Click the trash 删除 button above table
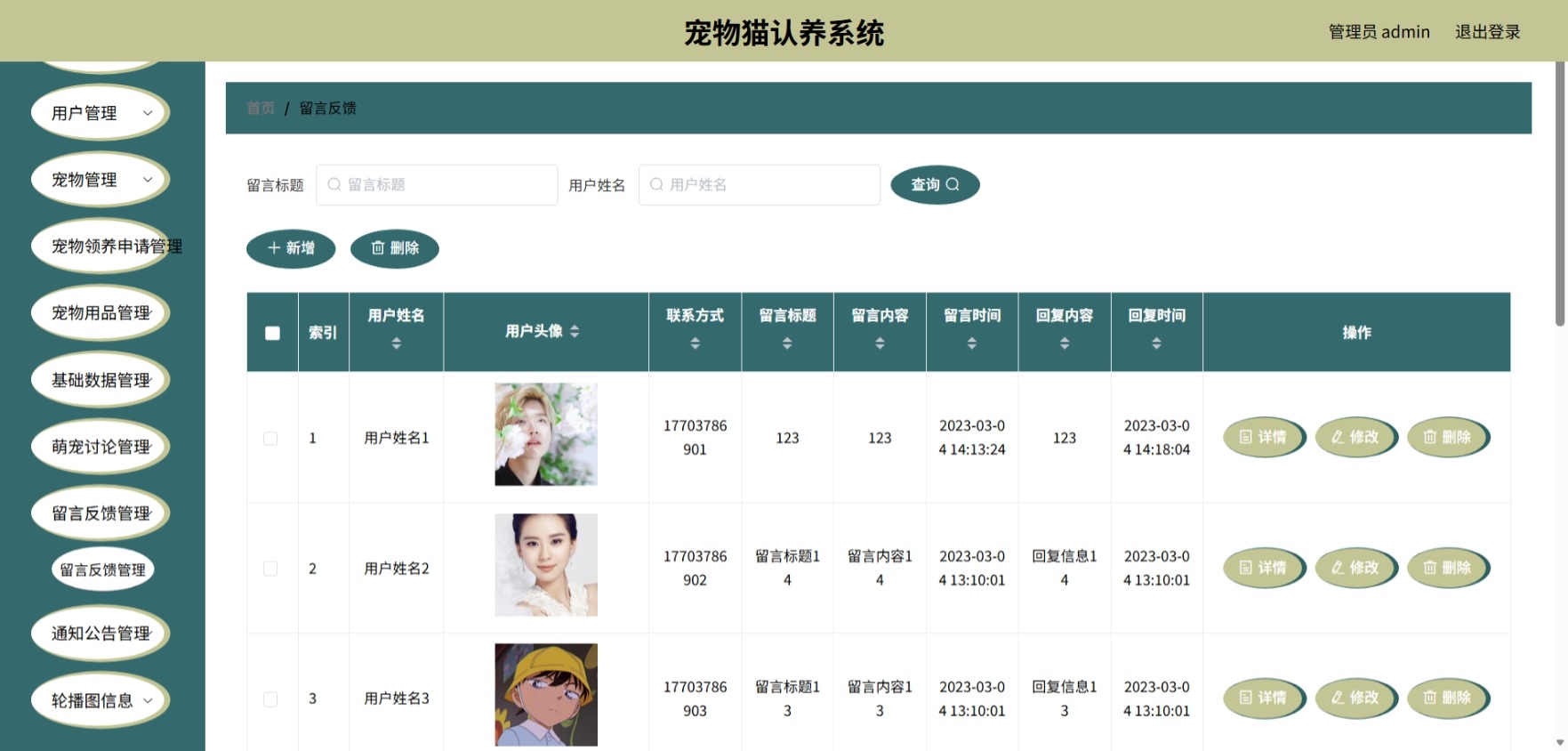The height and width of the screenshot is (751, 1568). coord(395,248)
